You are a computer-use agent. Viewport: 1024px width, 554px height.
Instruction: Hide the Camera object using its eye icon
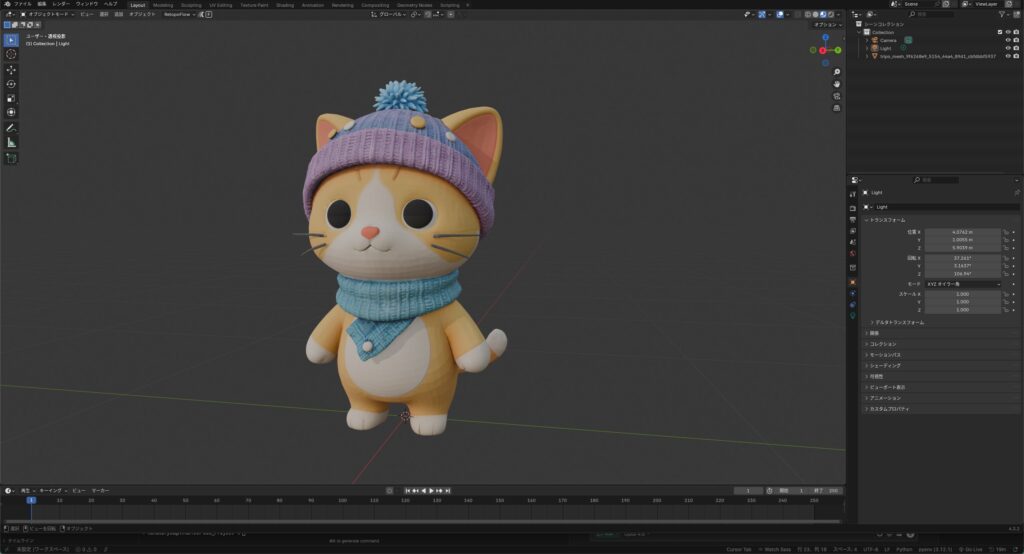(x=1007, y=40)
